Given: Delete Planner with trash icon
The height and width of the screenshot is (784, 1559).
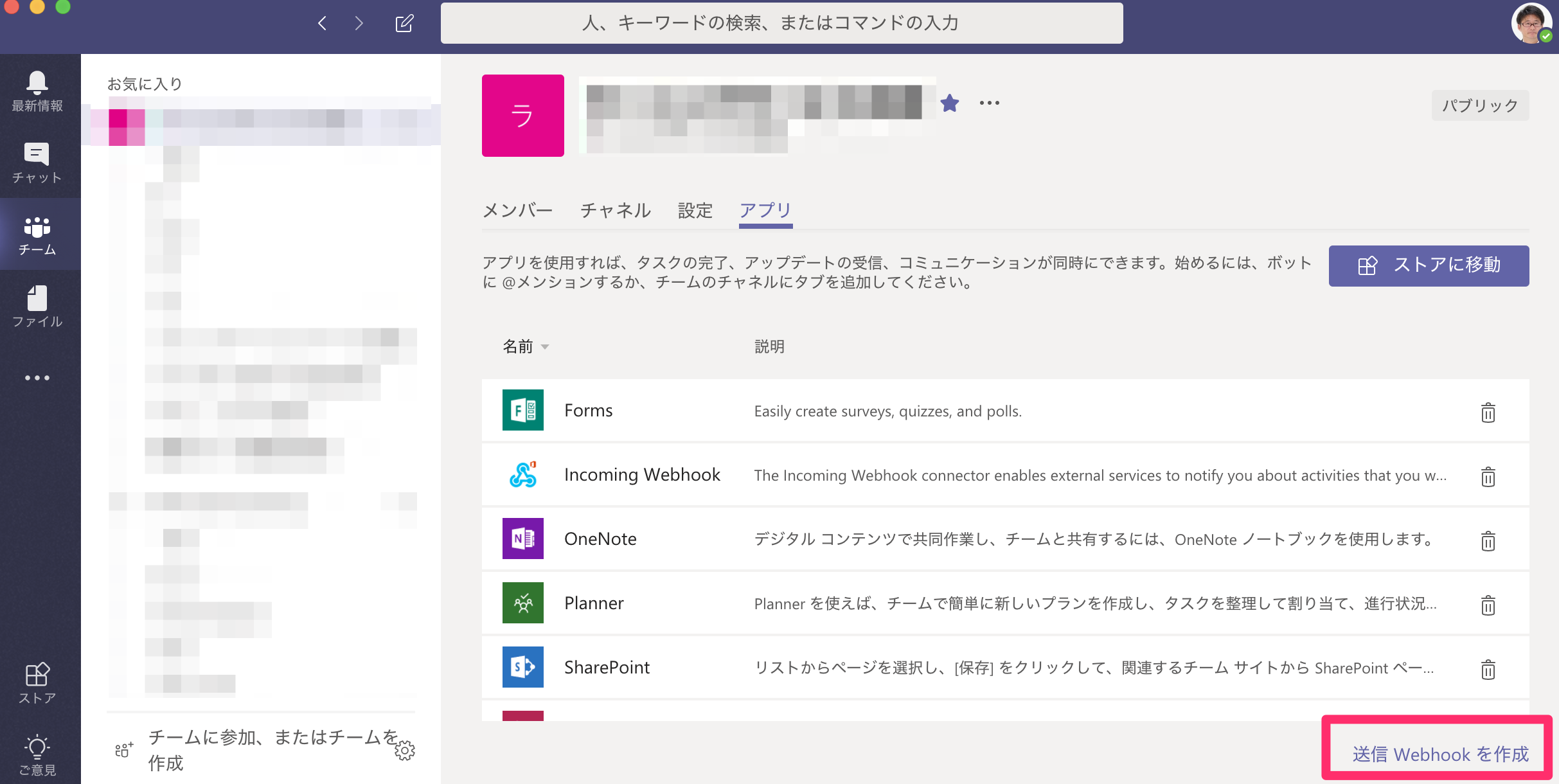Looking at the screenshot, I should tap(1488, 605).
